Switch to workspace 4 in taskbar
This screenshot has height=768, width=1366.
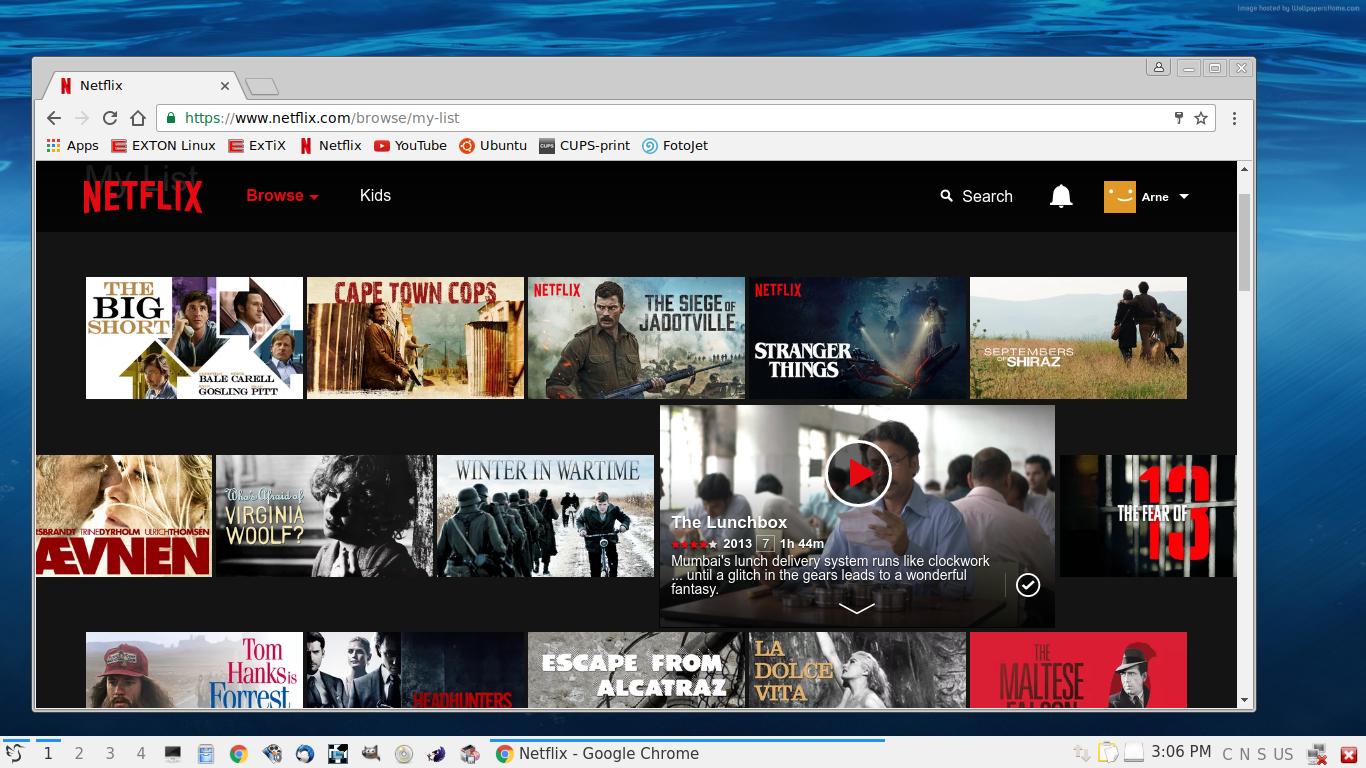coord(141,754)
